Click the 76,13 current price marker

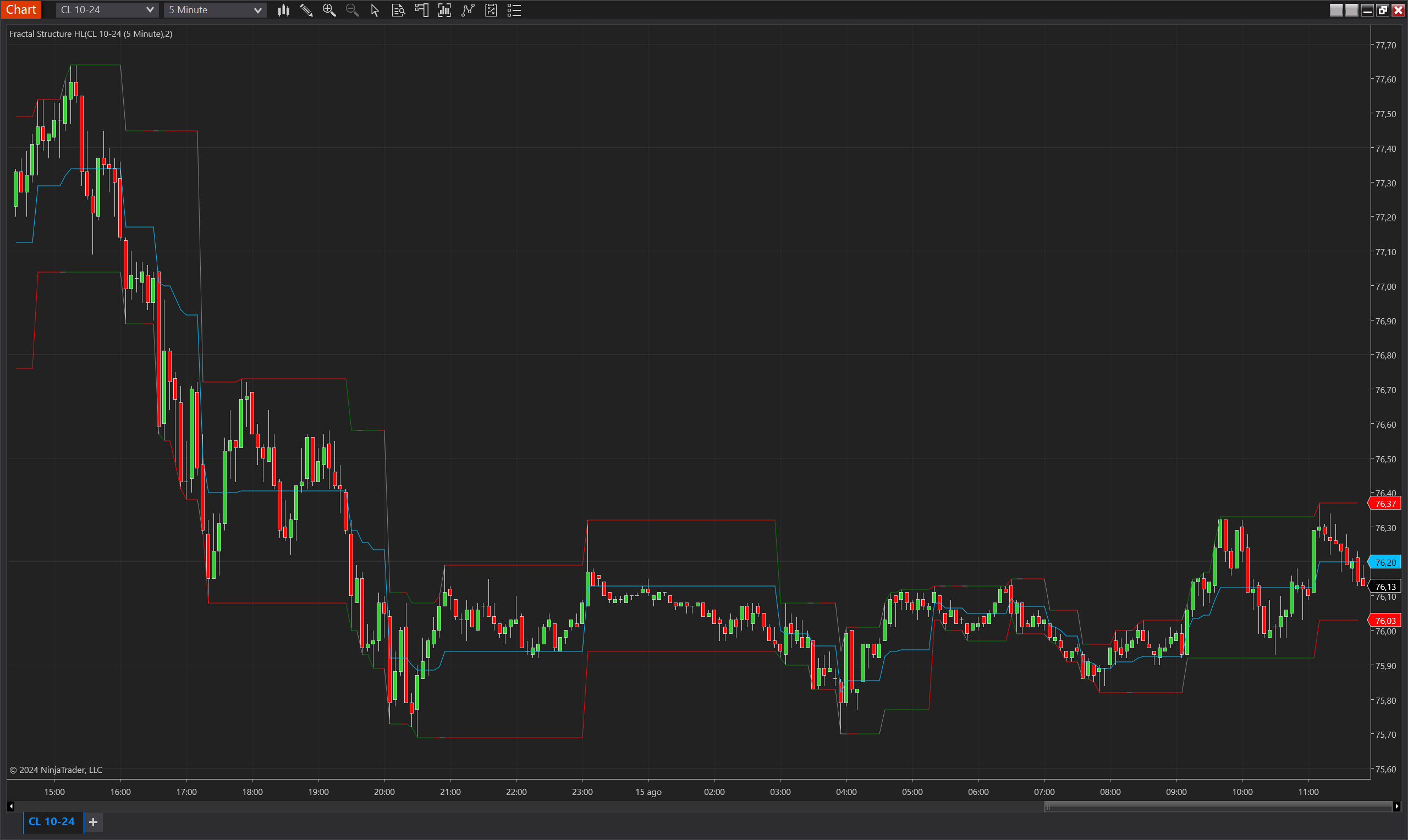click(1385, 587)
